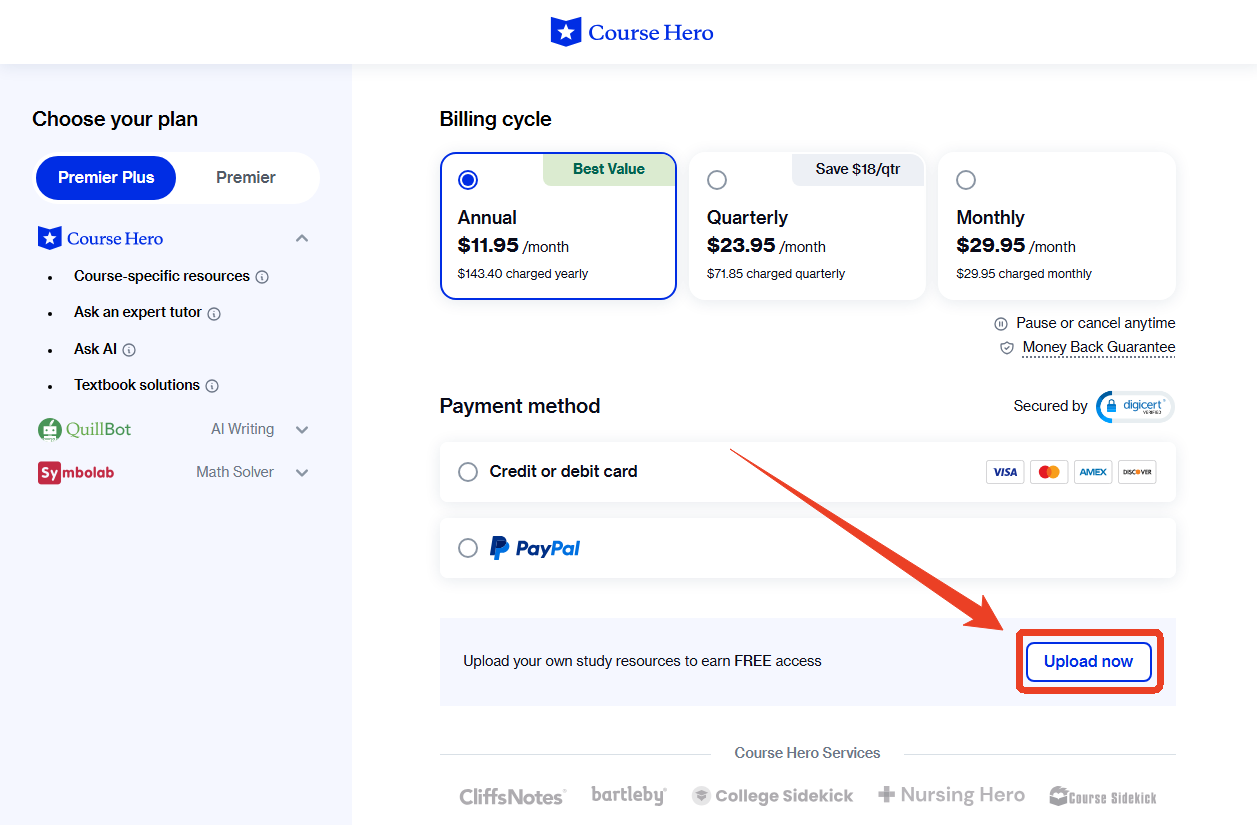Click the "Math Solver" label

pos(235,472)
